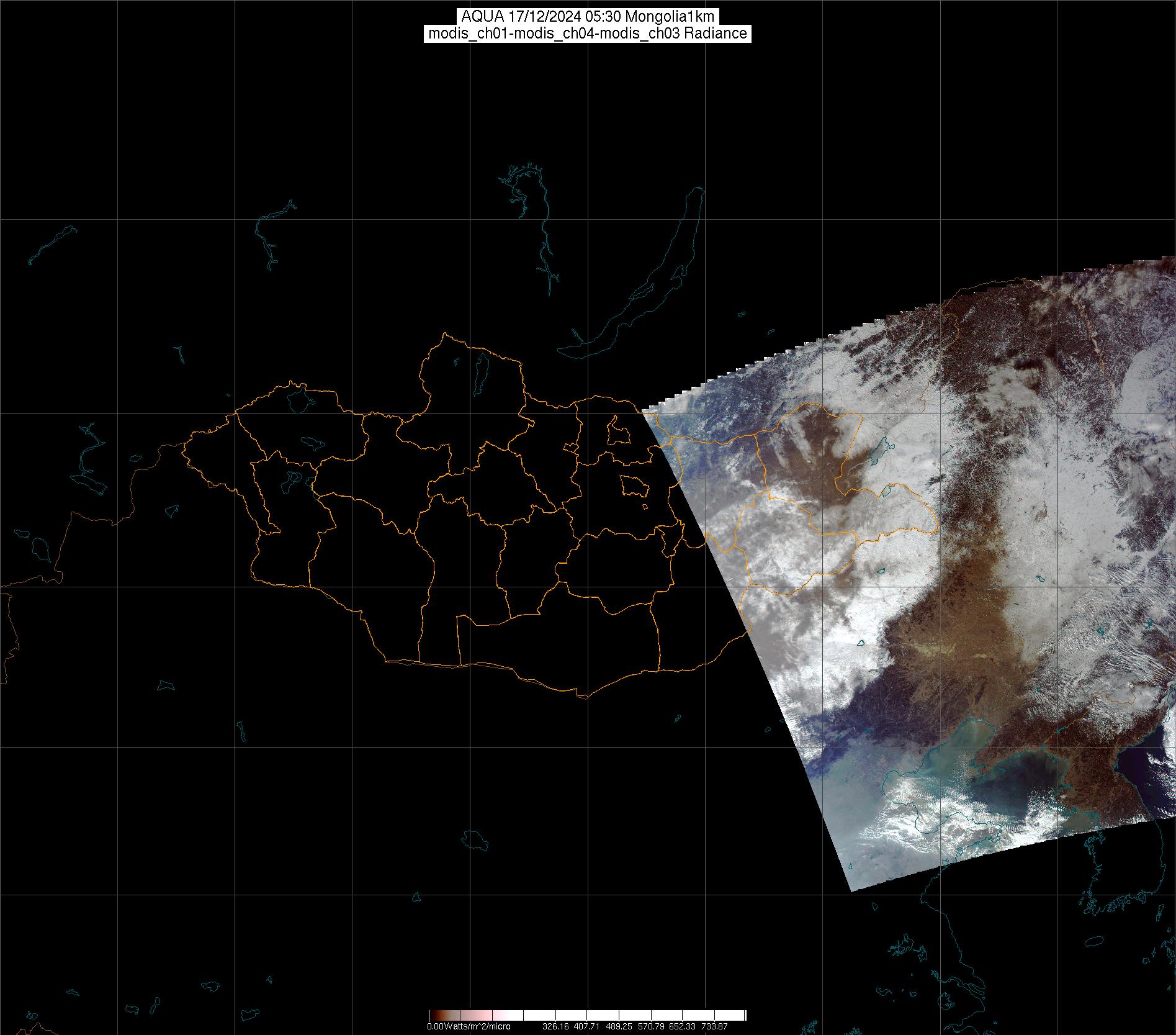Click the white right end of the colorbar
1176x1035 pixels.
tap(738, 1016)
